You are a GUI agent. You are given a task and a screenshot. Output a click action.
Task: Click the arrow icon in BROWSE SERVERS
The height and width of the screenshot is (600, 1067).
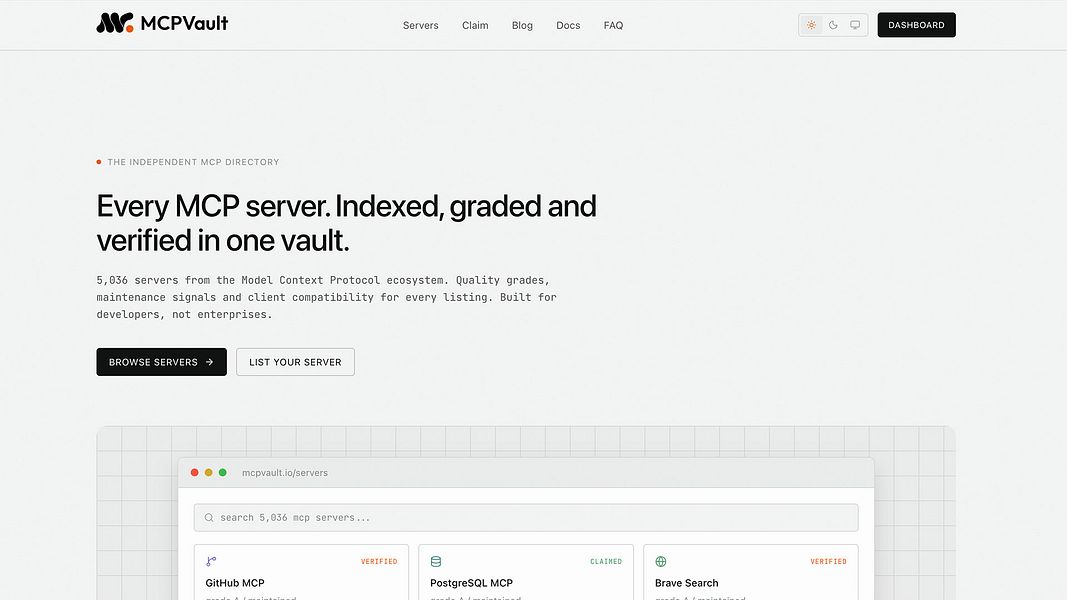coord(210,362)
